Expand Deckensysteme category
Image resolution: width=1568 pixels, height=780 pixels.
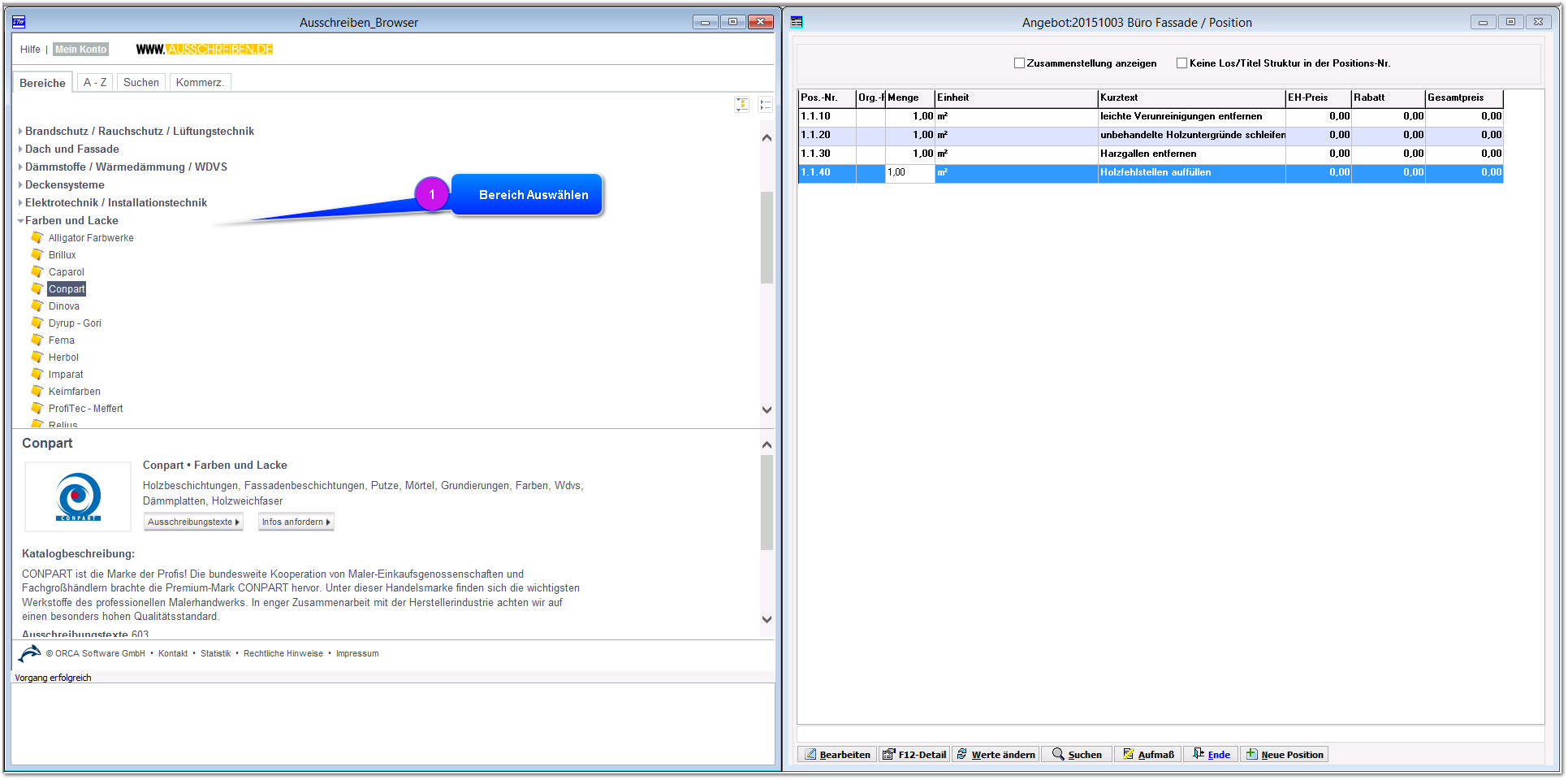(x=20, y=184)
